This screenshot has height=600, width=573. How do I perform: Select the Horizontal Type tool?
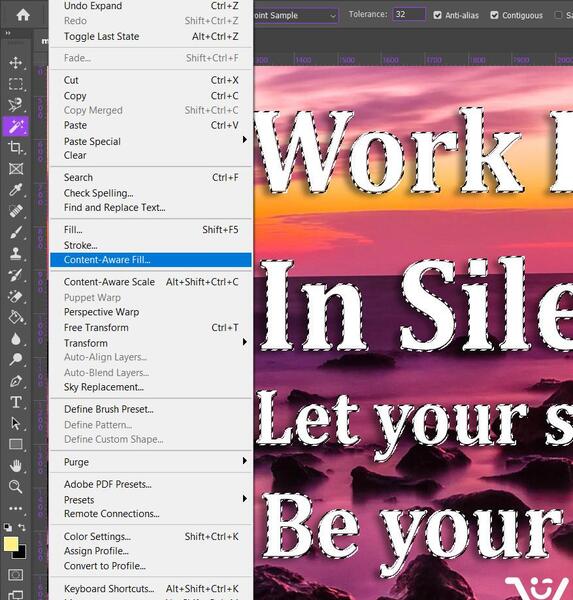(x=16, y=402)
